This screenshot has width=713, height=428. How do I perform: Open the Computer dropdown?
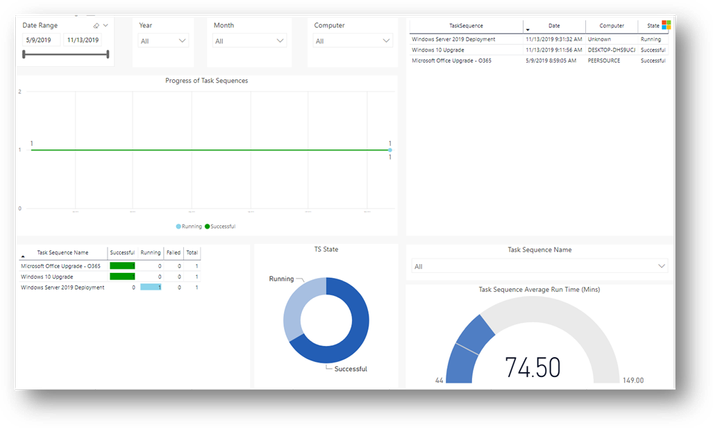(352, 41)
